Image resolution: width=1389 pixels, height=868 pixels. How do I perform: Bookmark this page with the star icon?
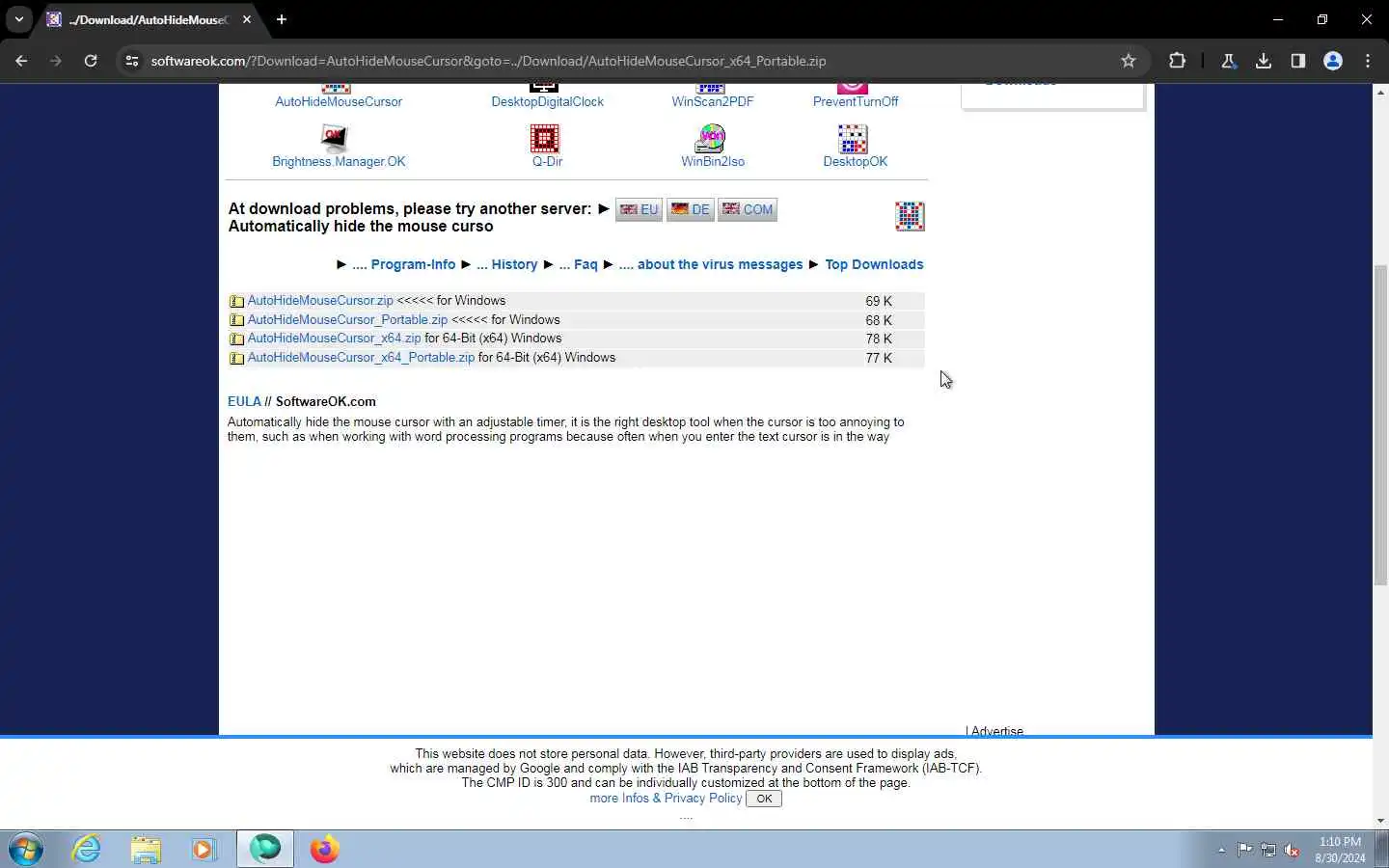[1129, 61]
